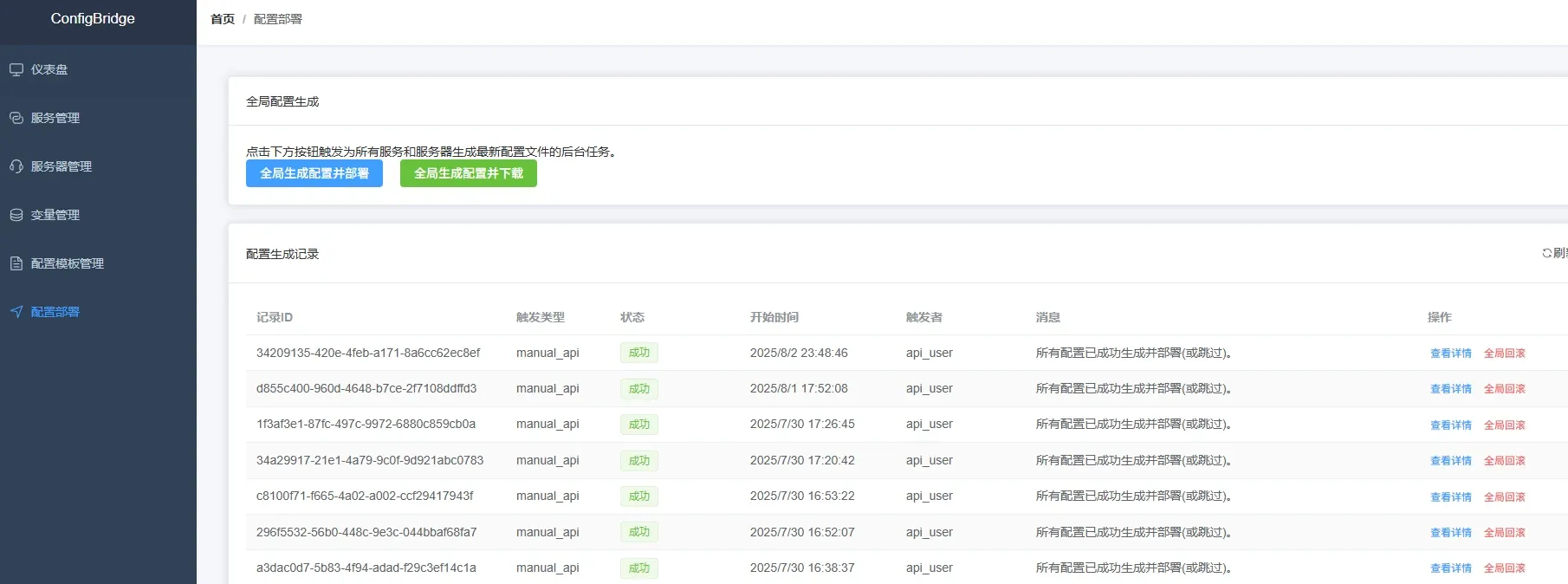This screenshot has width=1568, height=584.
Task: Click the refresh icon in 配置生成记录
Action: [x=1546, y=253]
